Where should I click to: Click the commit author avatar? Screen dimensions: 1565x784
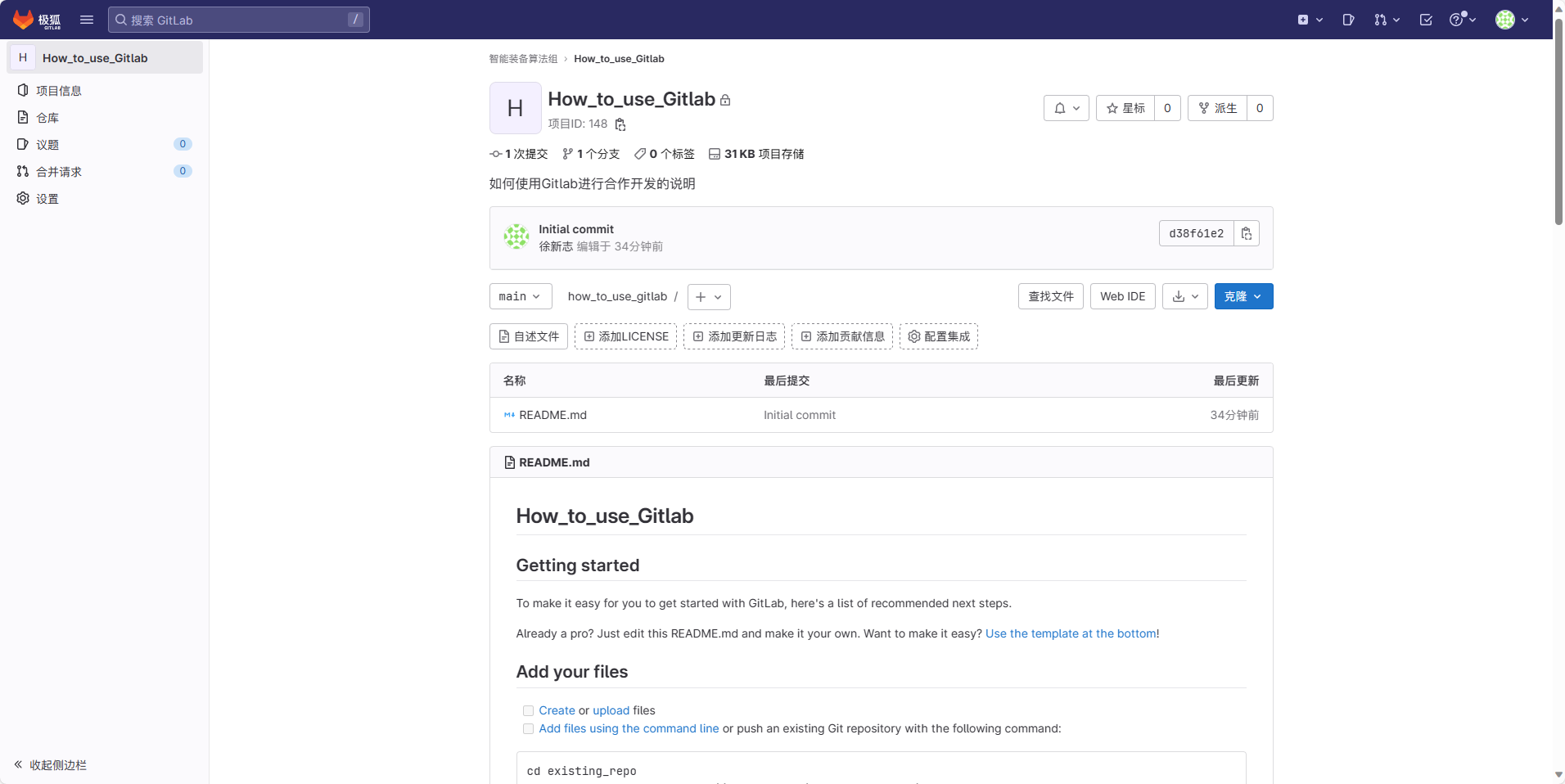point(516,237)
